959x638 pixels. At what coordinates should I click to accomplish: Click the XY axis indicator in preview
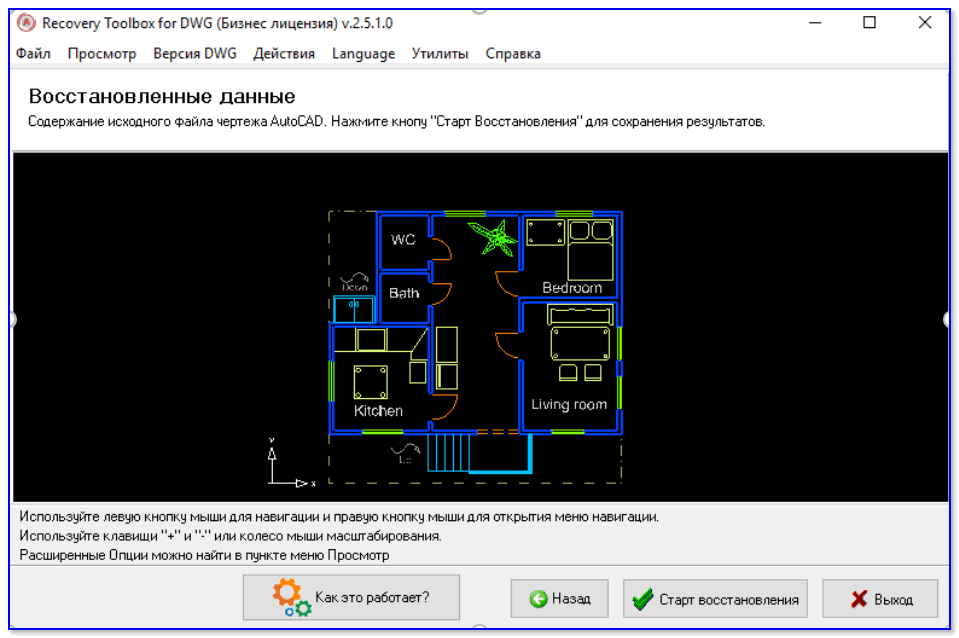(291, 463)
